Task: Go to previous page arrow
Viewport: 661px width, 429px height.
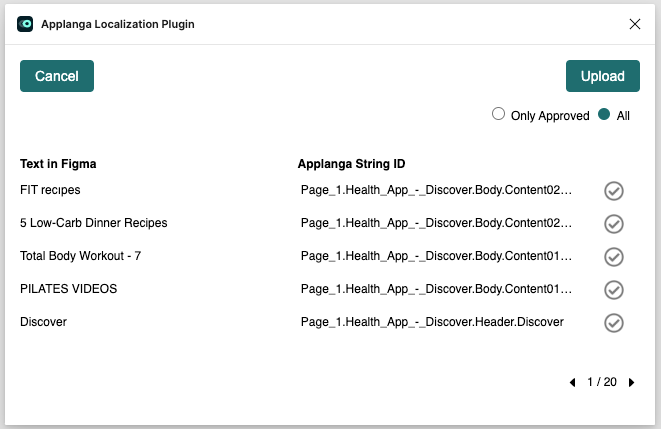Action: click(x=572, y=382)
